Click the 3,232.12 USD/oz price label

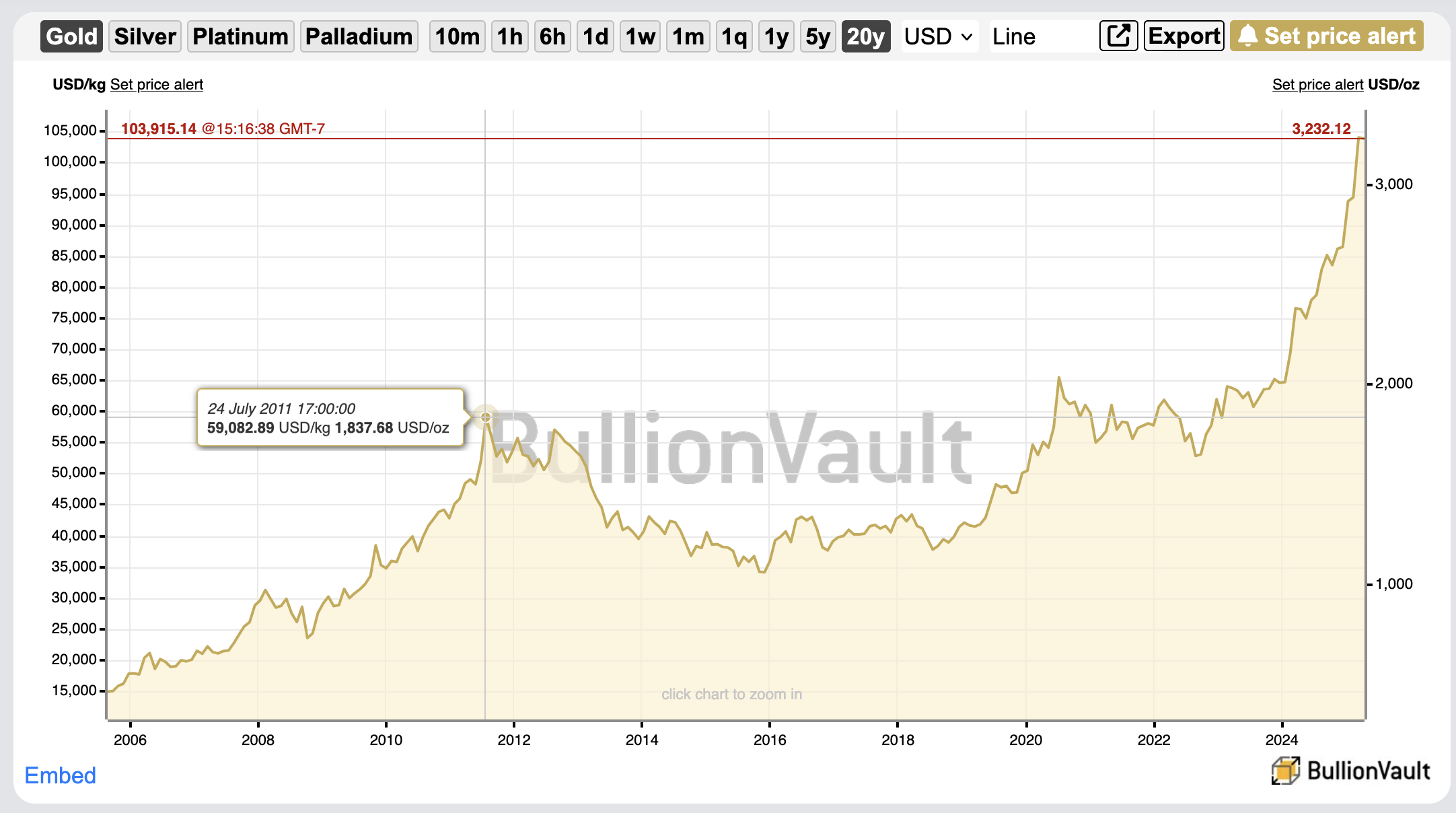coord(1321,129)
